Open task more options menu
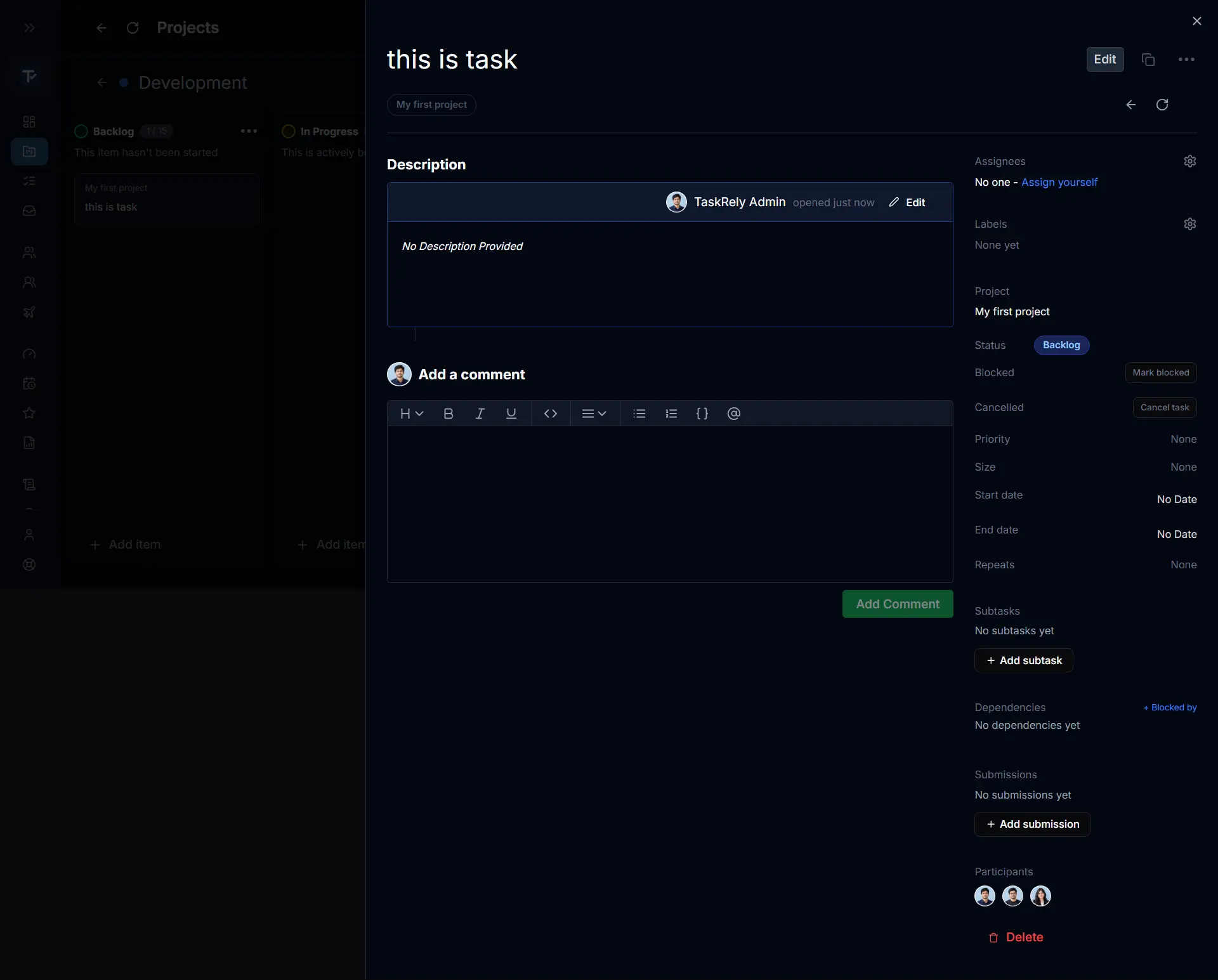The height and width of the screenshot is (980, 1218). 1186,60
